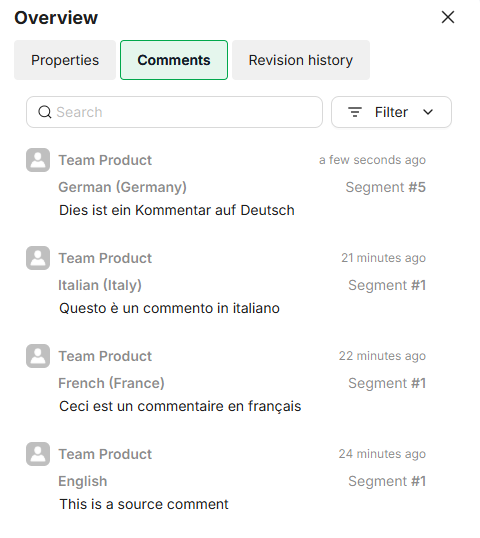Open Segment #1 link on Italian comment

click(x=387, y=285)
